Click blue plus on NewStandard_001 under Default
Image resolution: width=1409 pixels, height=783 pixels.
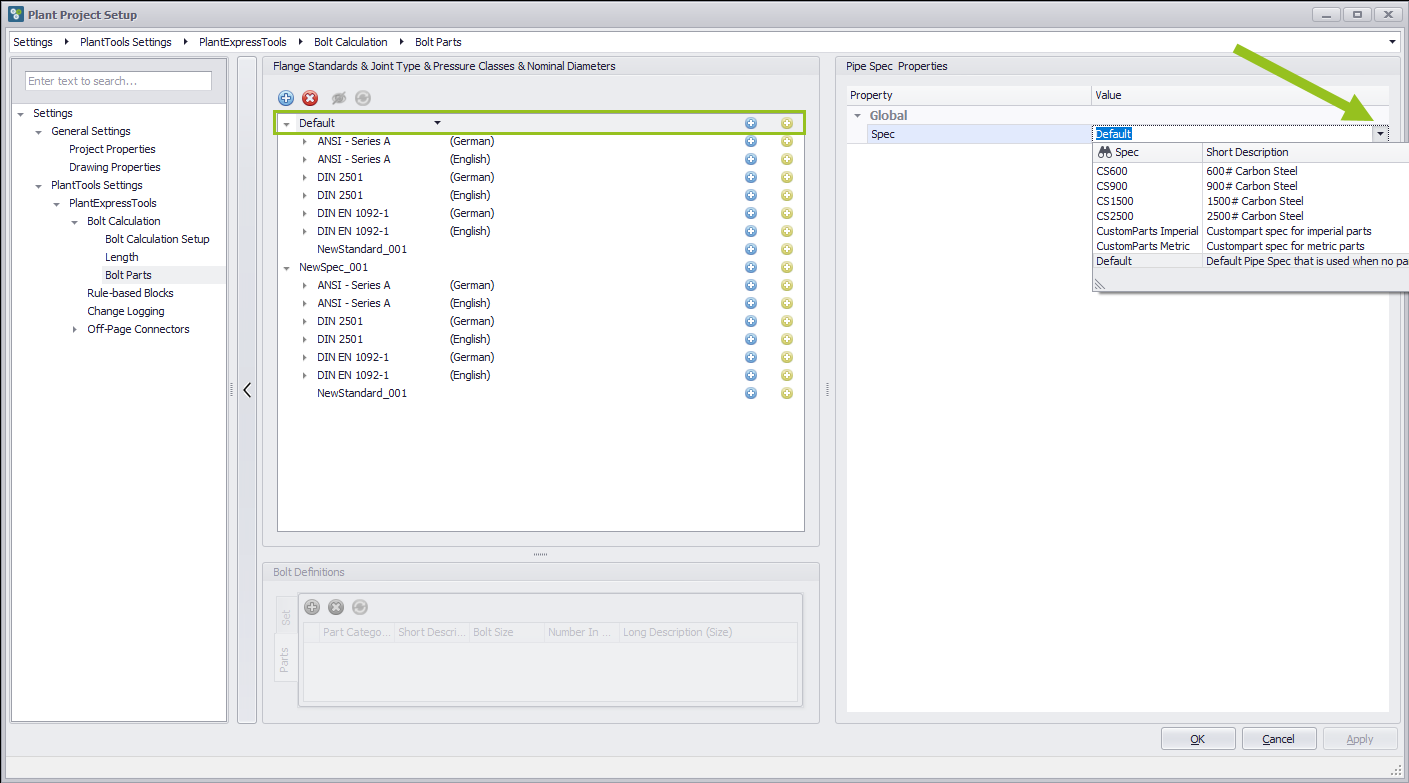[x=751, y=249]
